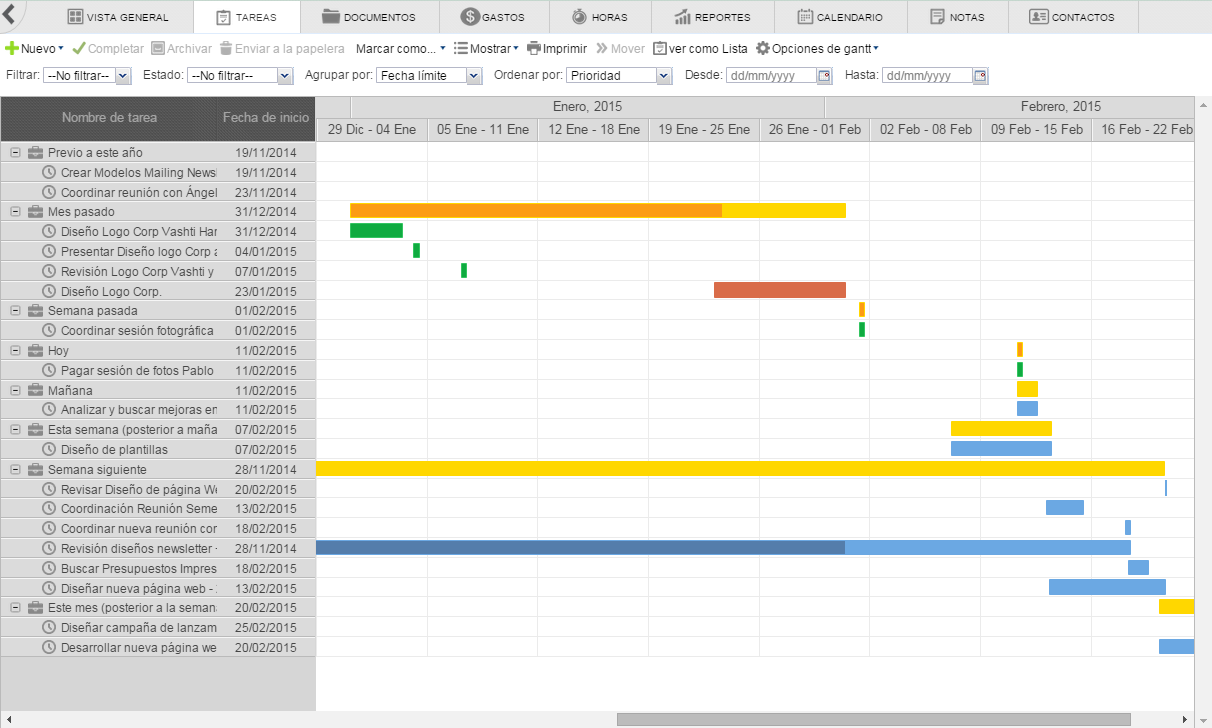Open the Estado filter dropdown
1212x728 pixels.
pos(284,76)
